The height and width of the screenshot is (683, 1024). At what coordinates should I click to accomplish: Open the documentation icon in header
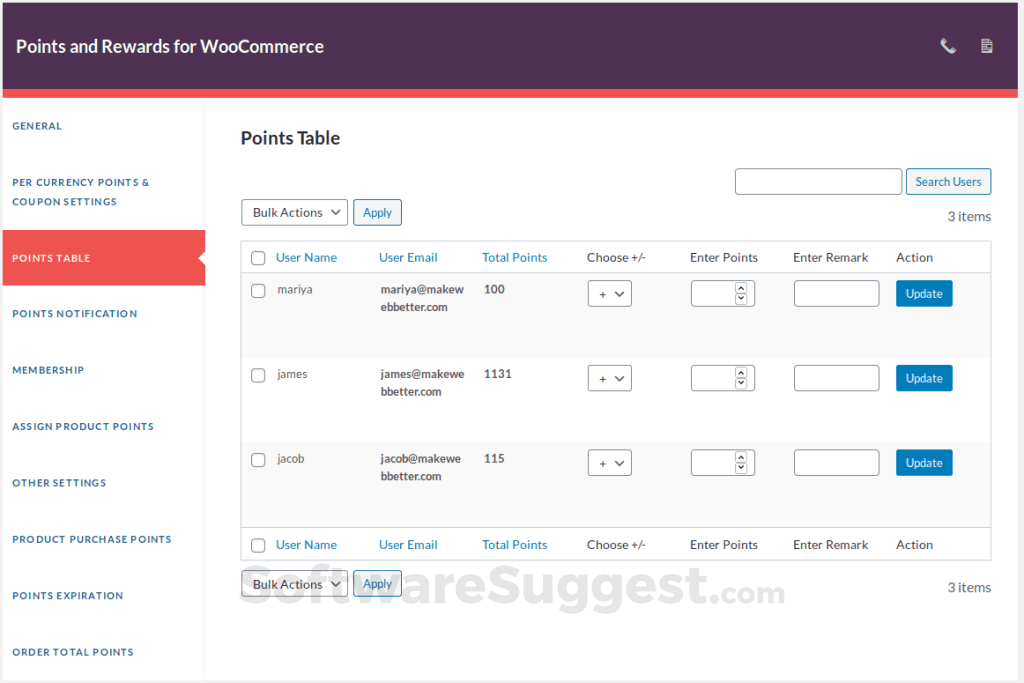pyautogui.click(x=987, y=46)
